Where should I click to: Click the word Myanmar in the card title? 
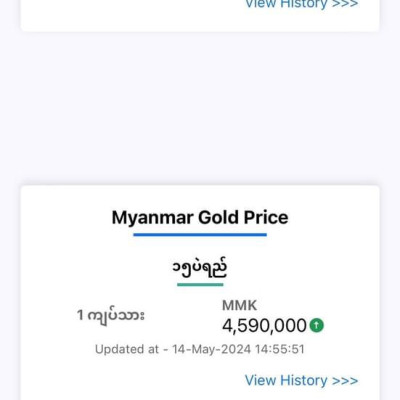tap(153, 218)
